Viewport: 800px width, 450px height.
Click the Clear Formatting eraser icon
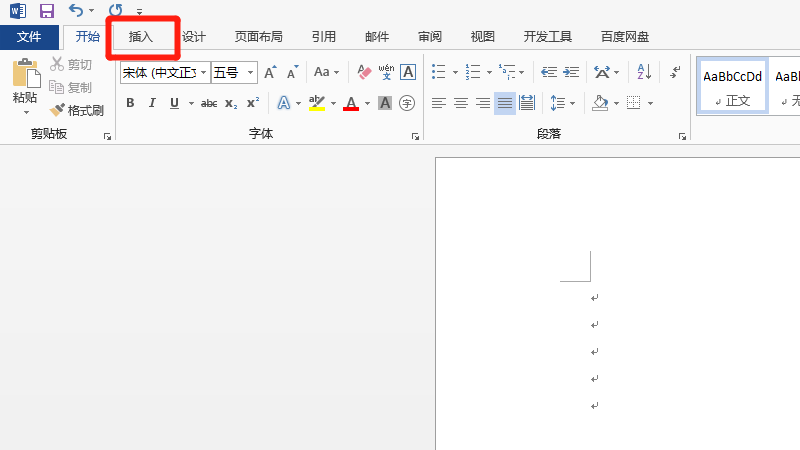click(x=364, y=72)
